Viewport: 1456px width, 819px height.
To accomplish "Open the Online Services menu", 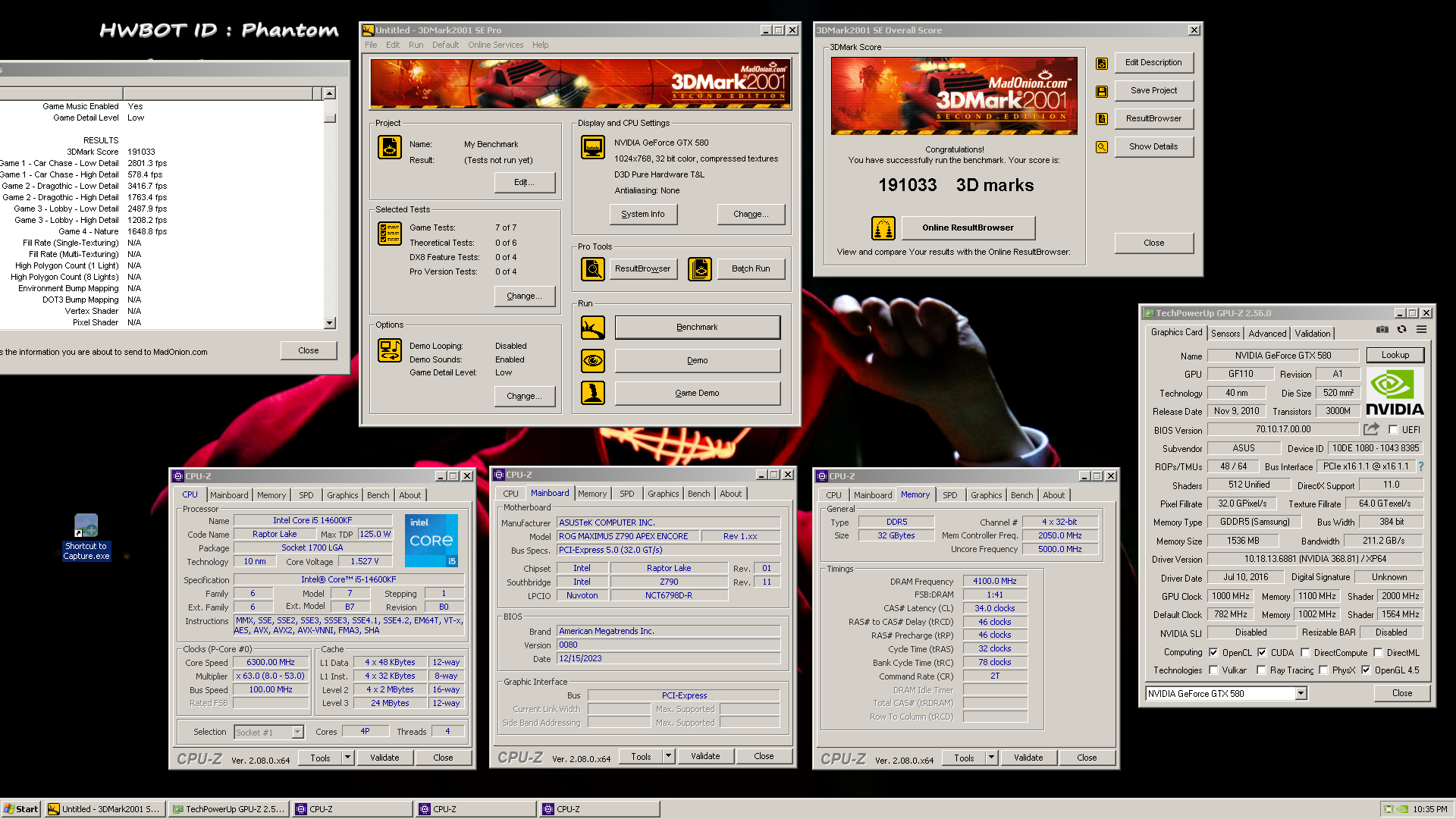I will tap(495, 45).
